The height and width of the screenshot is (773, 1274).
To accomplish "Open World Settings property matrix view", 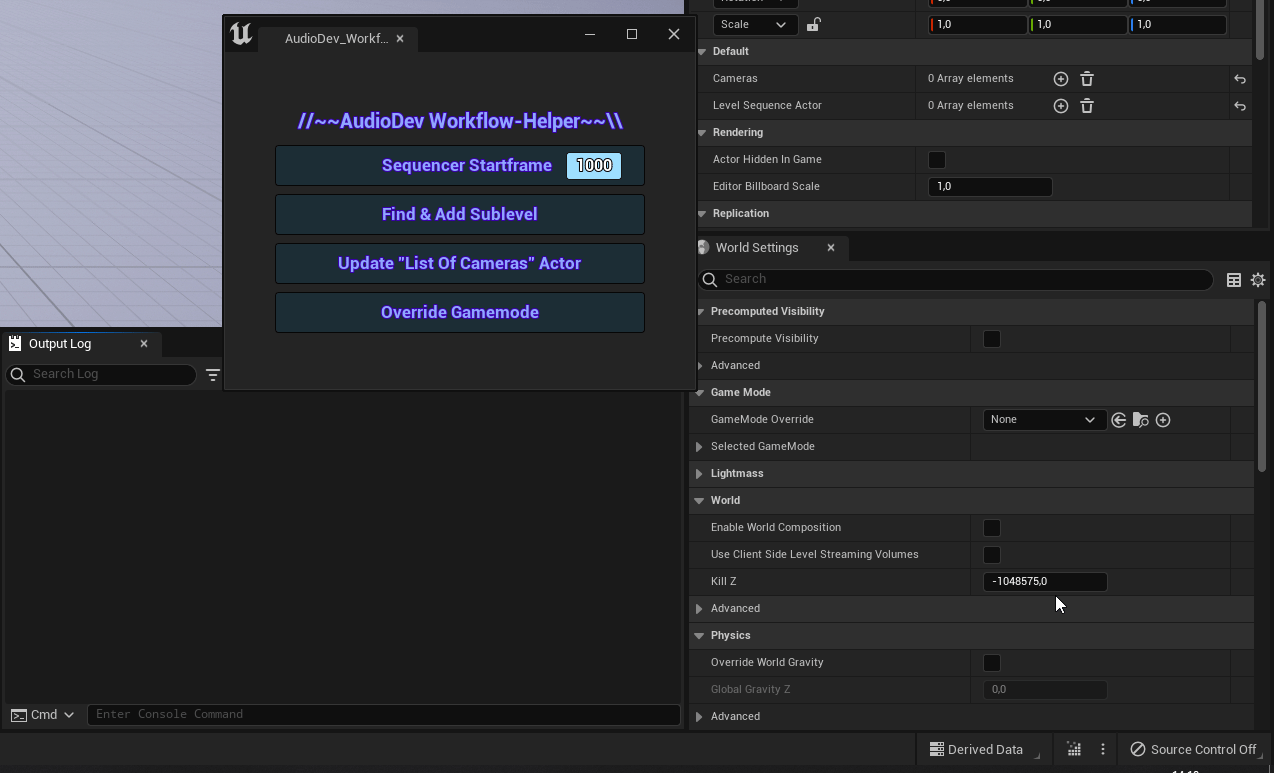I will (1234, 280).
